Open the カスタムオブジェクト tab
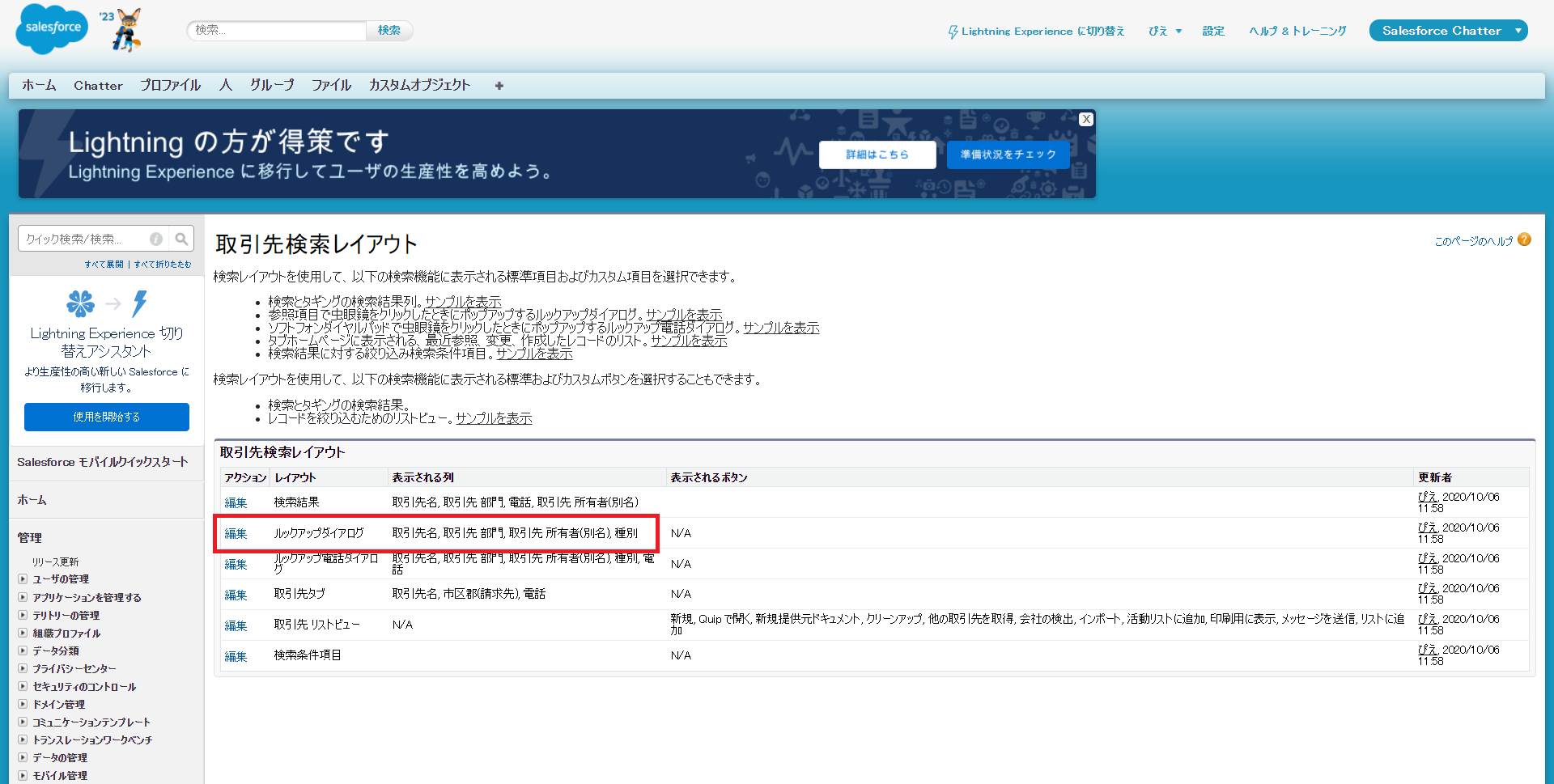 pyautogui.click(x=419, y=85)
